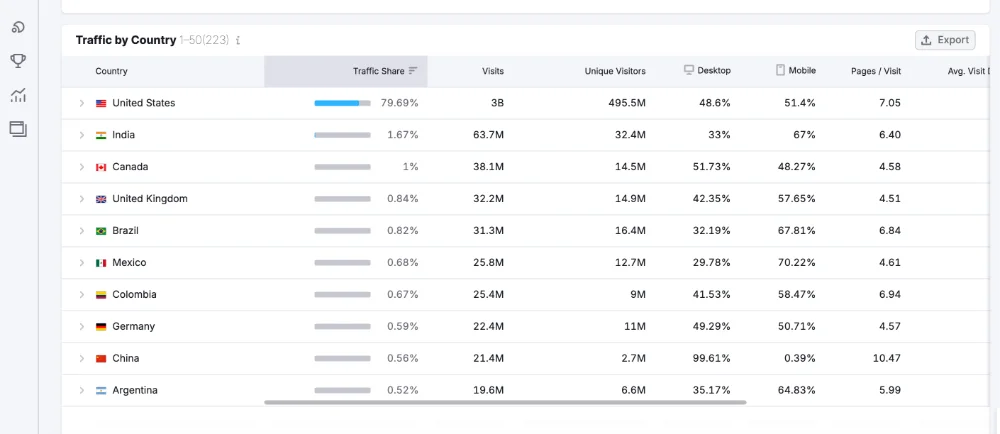Click the Export button
This screenshot has height=434, width=1000.
(x=945, y=40)
